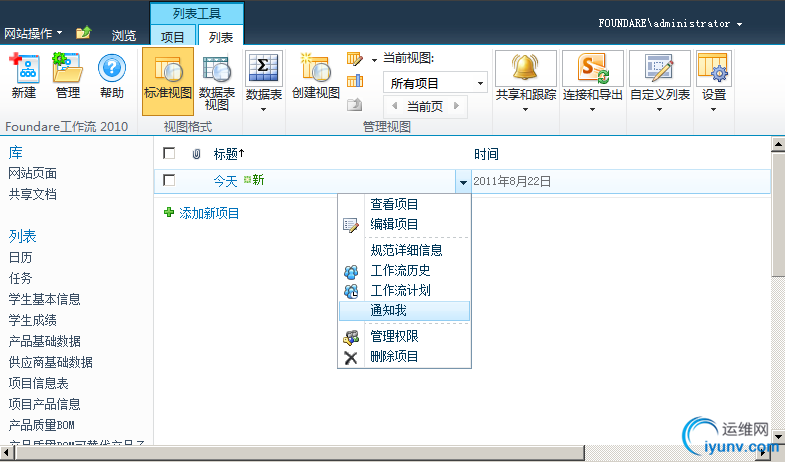This screenshot has width=785, height=463.
Task: Click the 自定义列表 customize icon
Action: (x=660, y=68)
